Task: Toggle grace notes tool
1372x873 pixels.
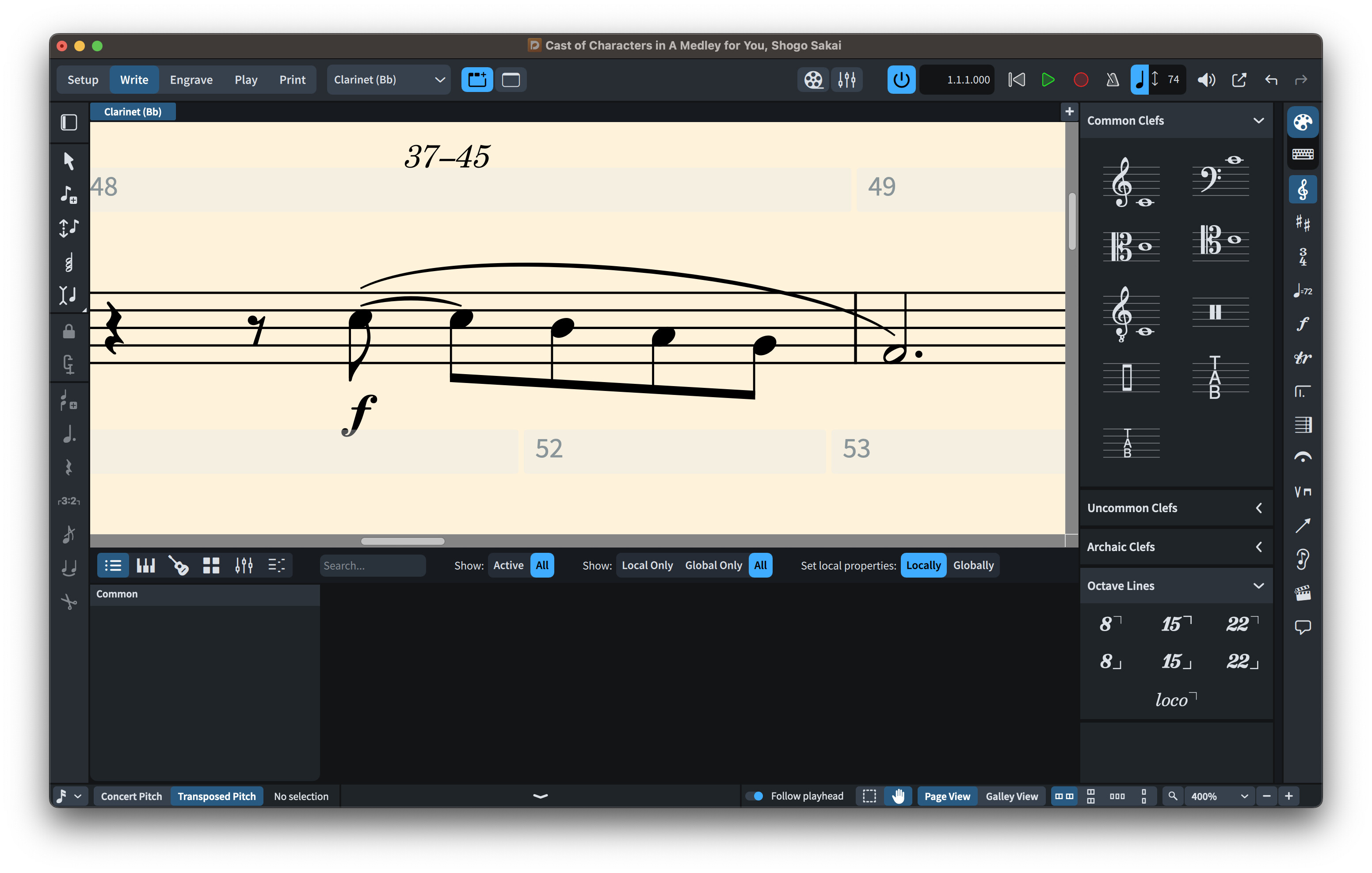Action: (69, 535)
